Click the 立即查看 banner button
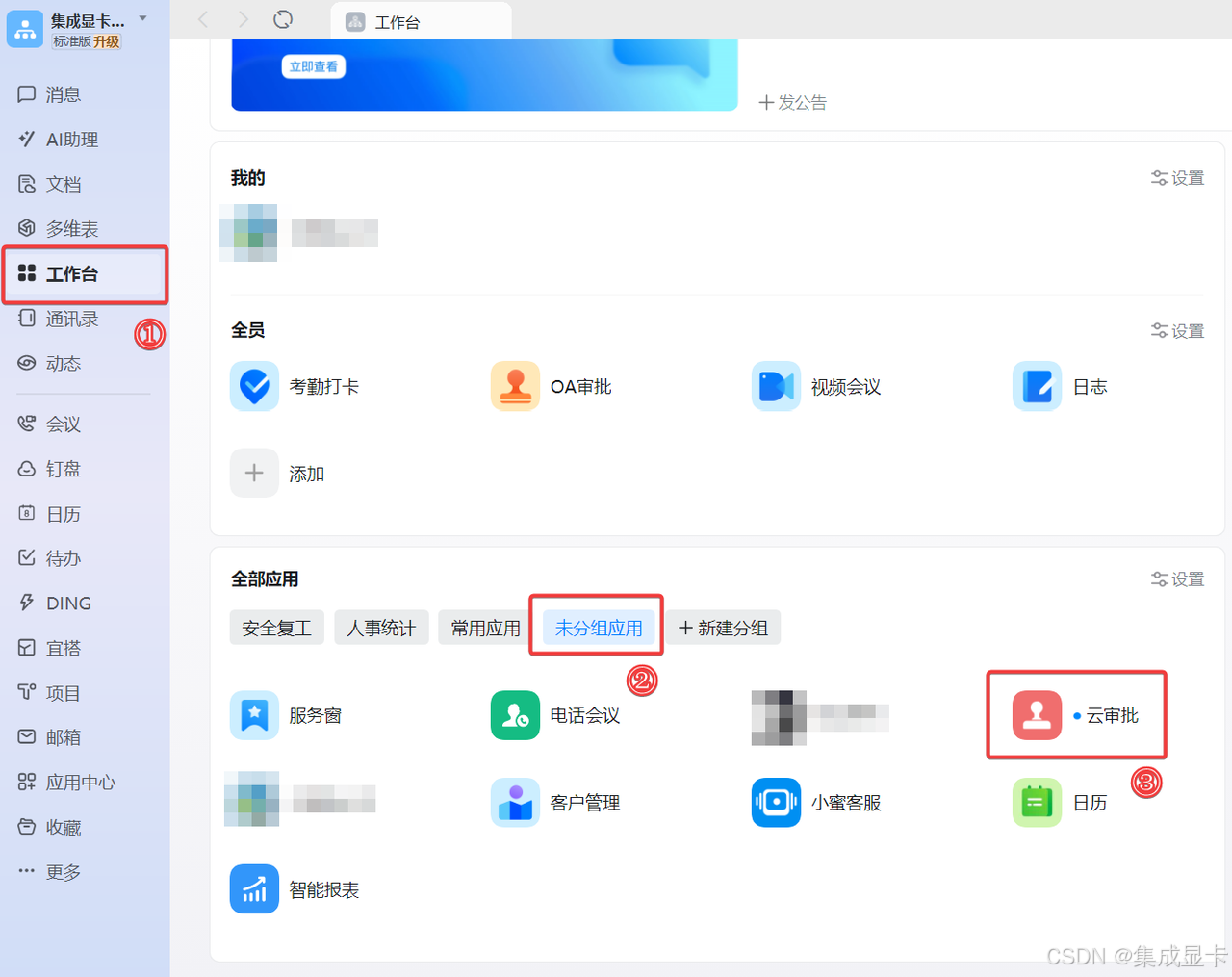Viewport: 1232px width, 977px height. [x=314, y=66]
